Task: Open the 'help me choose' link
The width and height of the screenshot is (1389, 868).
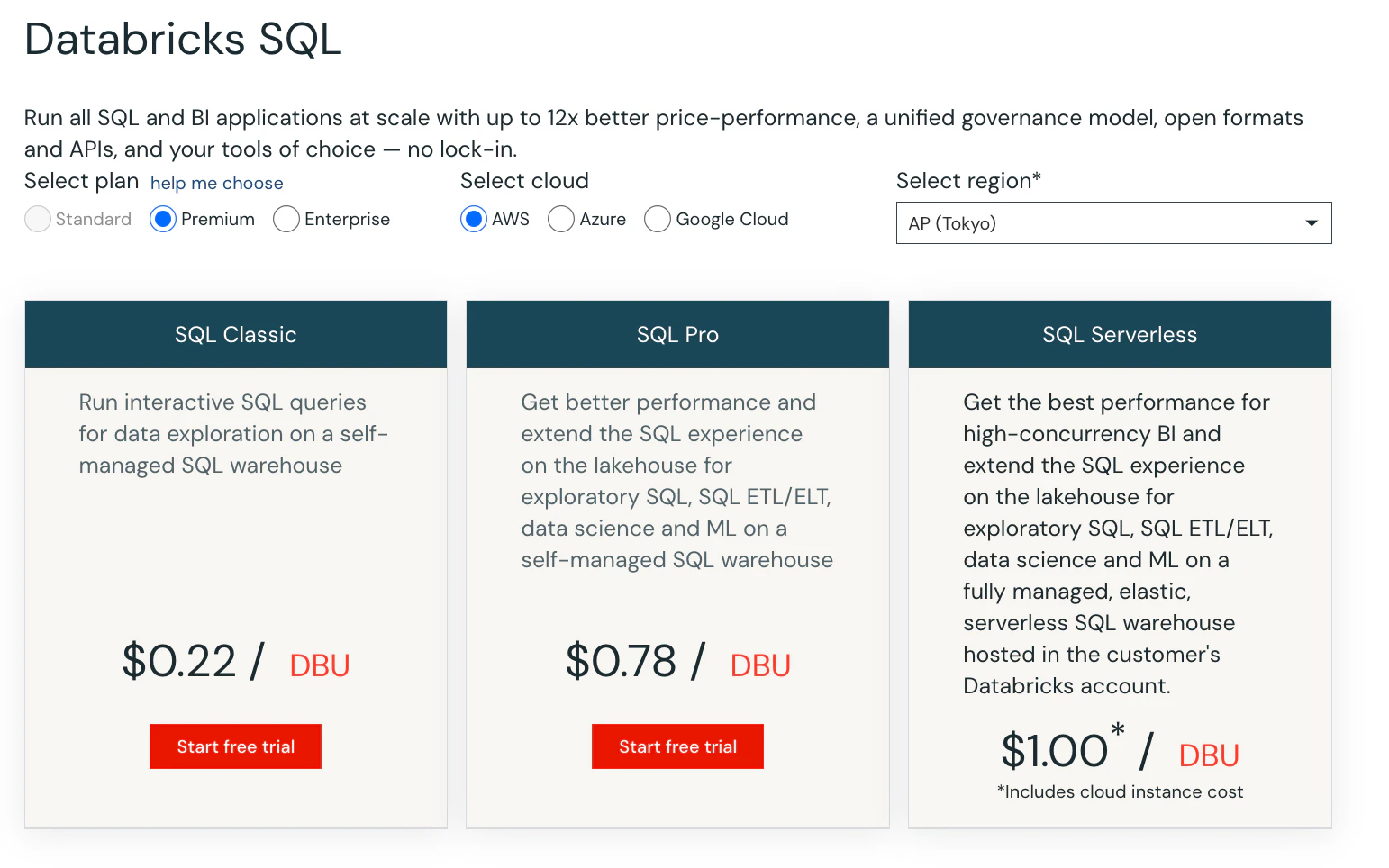Action: pos(216,183)
